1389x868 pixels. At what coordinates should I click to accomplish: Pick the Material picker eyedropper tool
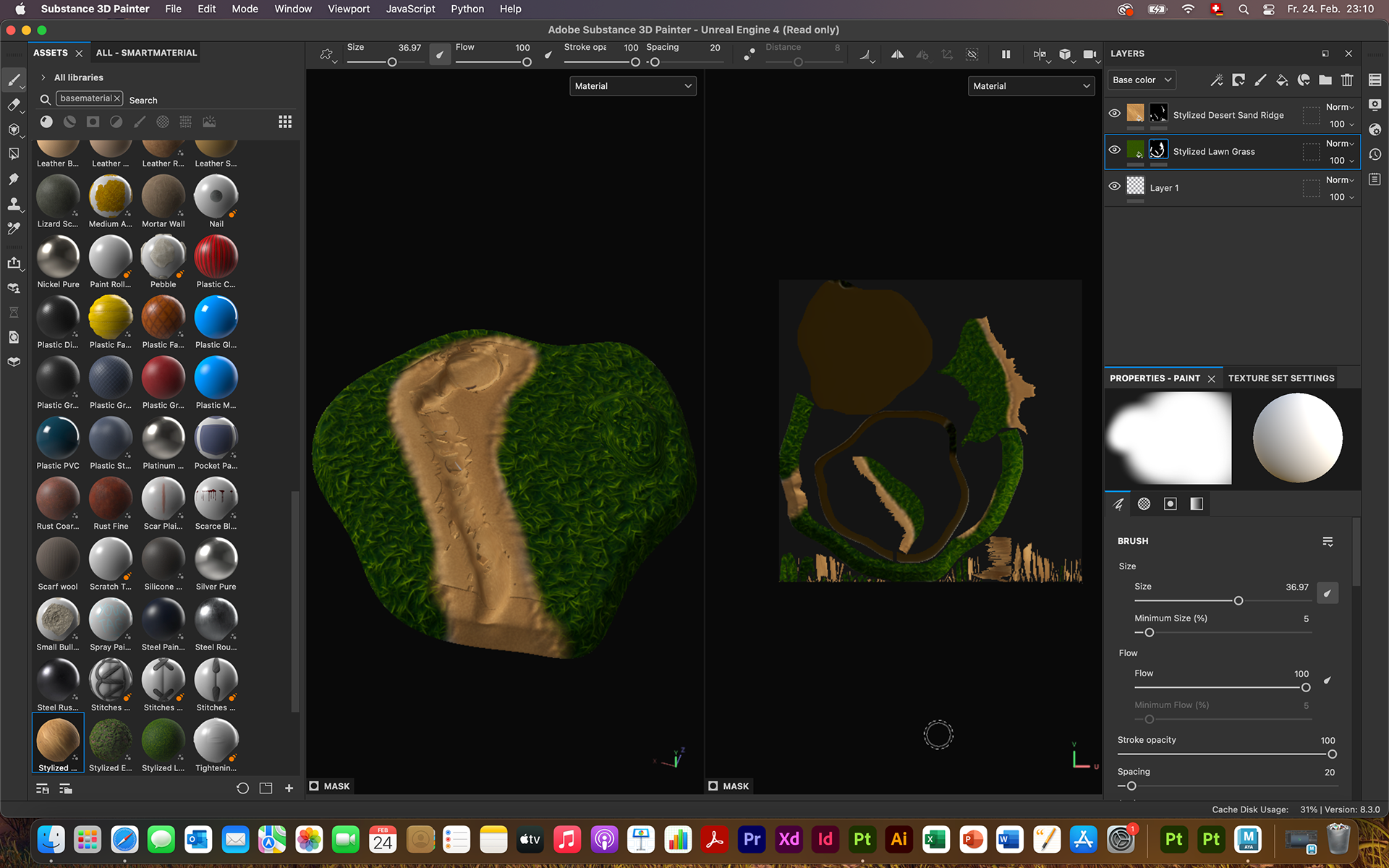tap(13, 229)
